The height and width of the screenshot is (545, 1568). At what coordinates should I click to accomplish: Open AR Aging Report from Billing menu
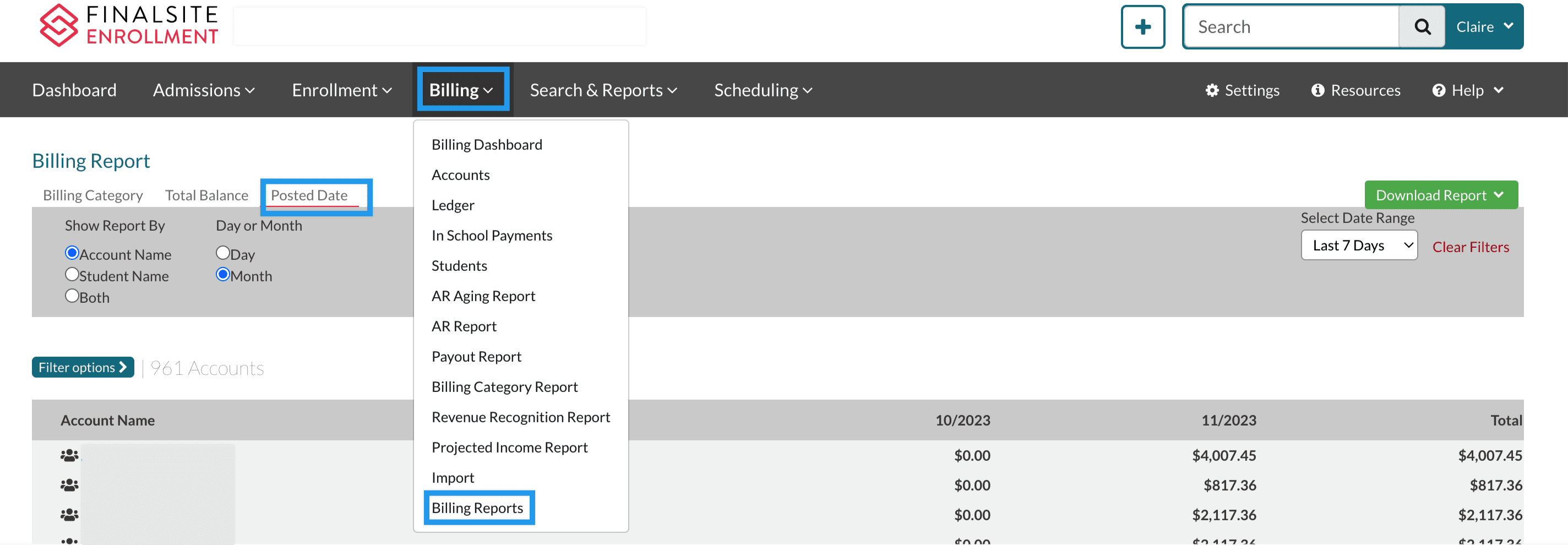483,296
